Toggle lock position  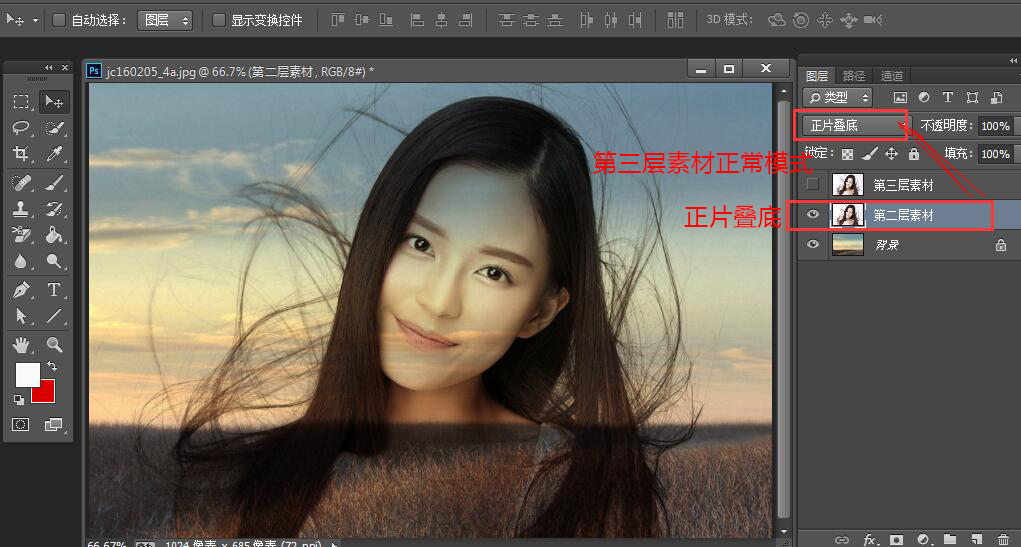pyautogui.click(x=891, y=154)
